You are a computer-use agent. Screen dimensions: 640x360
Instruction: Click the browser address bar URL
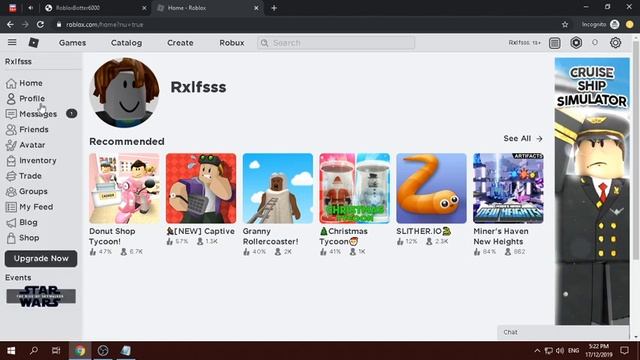[x=104, y=24]
